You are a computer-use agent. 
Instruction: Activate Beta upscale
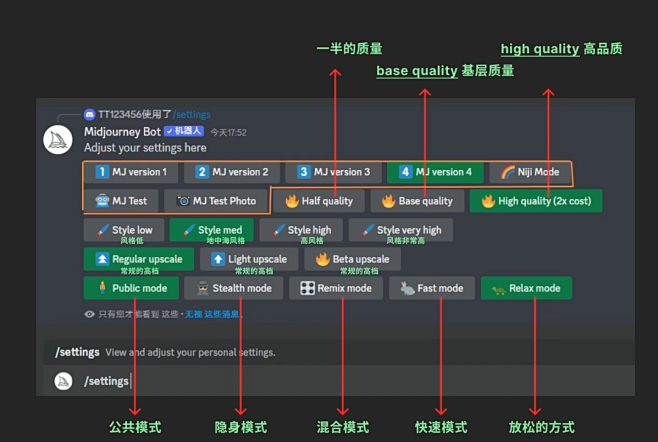pyautogui.click(x=352, y=259)
